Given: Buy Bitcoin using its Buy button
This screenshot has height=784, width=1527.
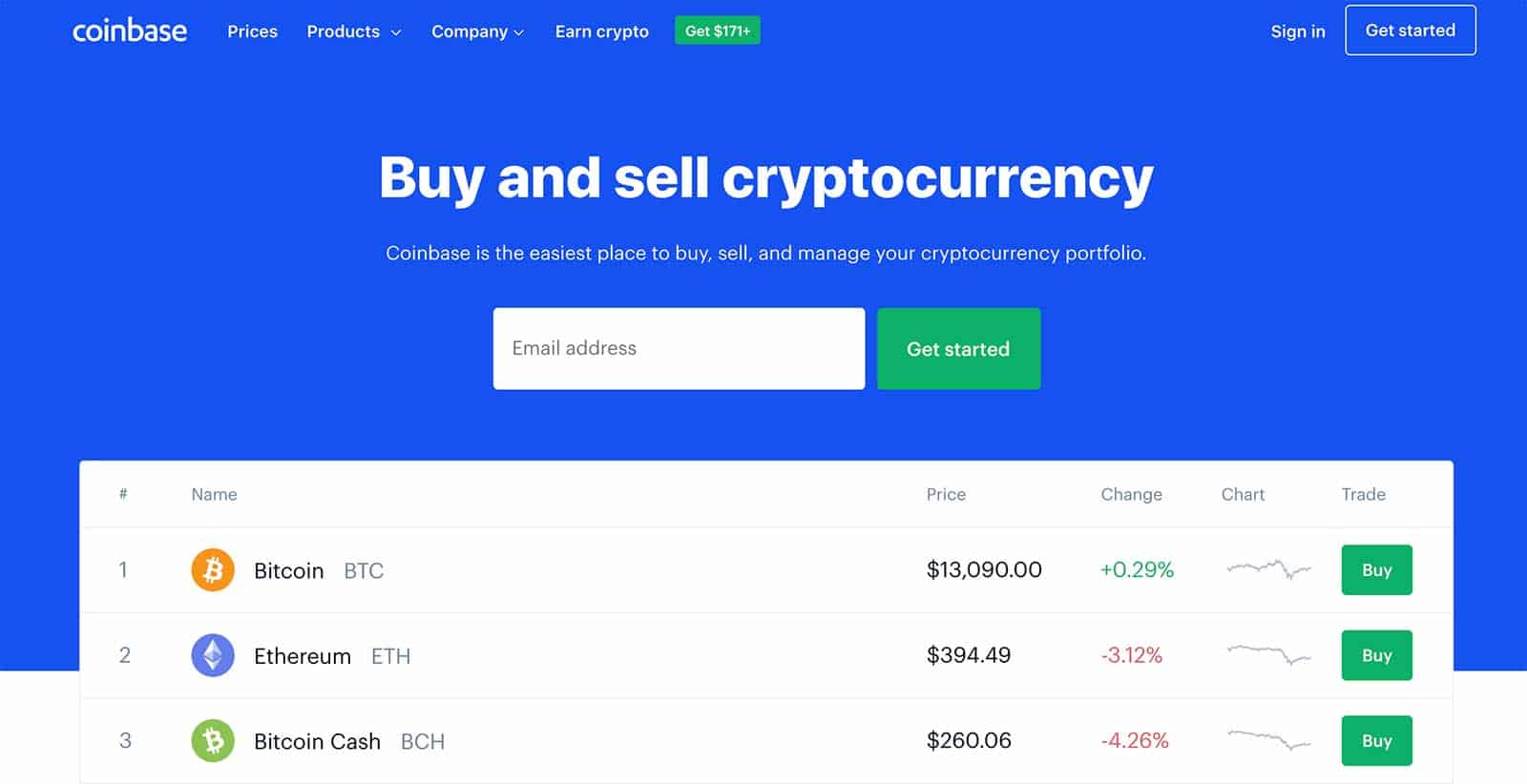Looking at the screenshot, I should (1376, 569).
